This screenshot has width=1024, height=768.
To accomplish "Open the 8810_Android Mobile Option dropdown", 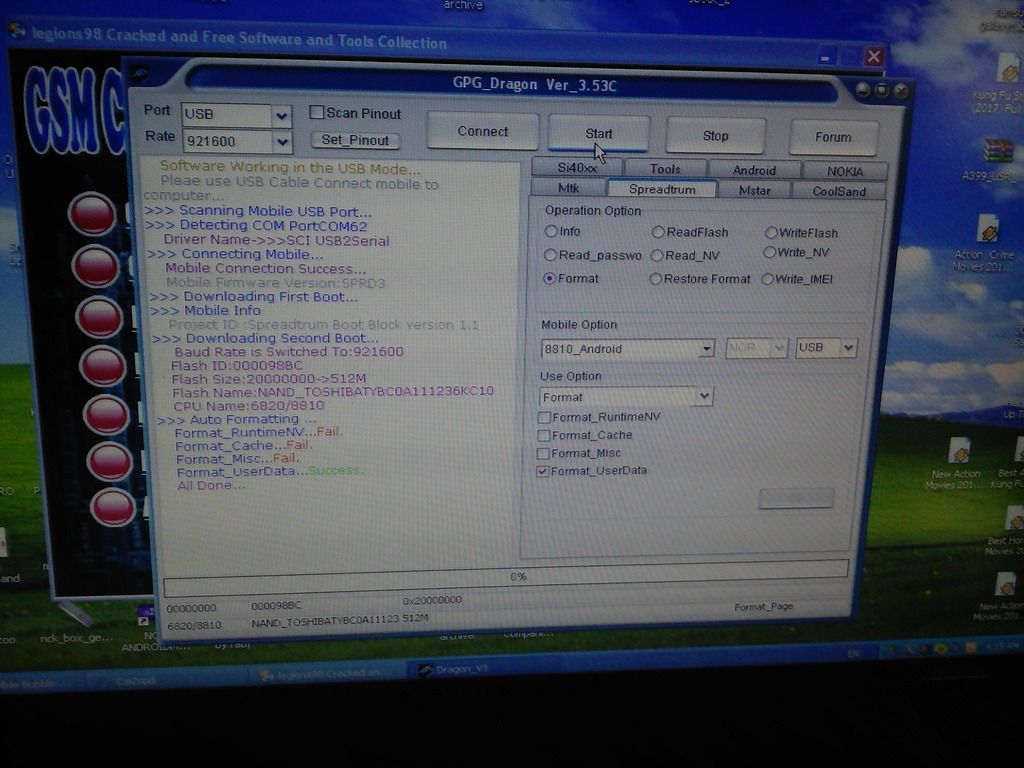I will point(706,349).
